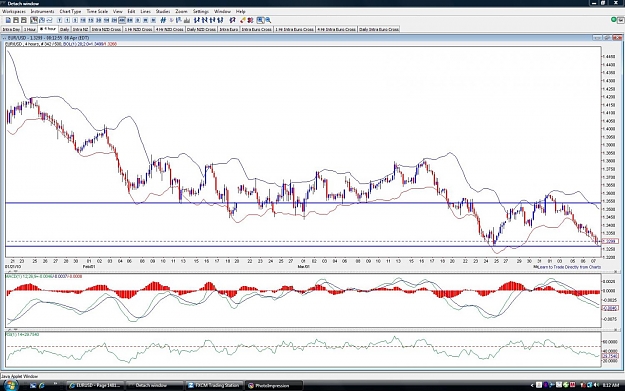Switch to the FXCM Trading Station taskbar button

pyautogui.click(x=214, y=385)
